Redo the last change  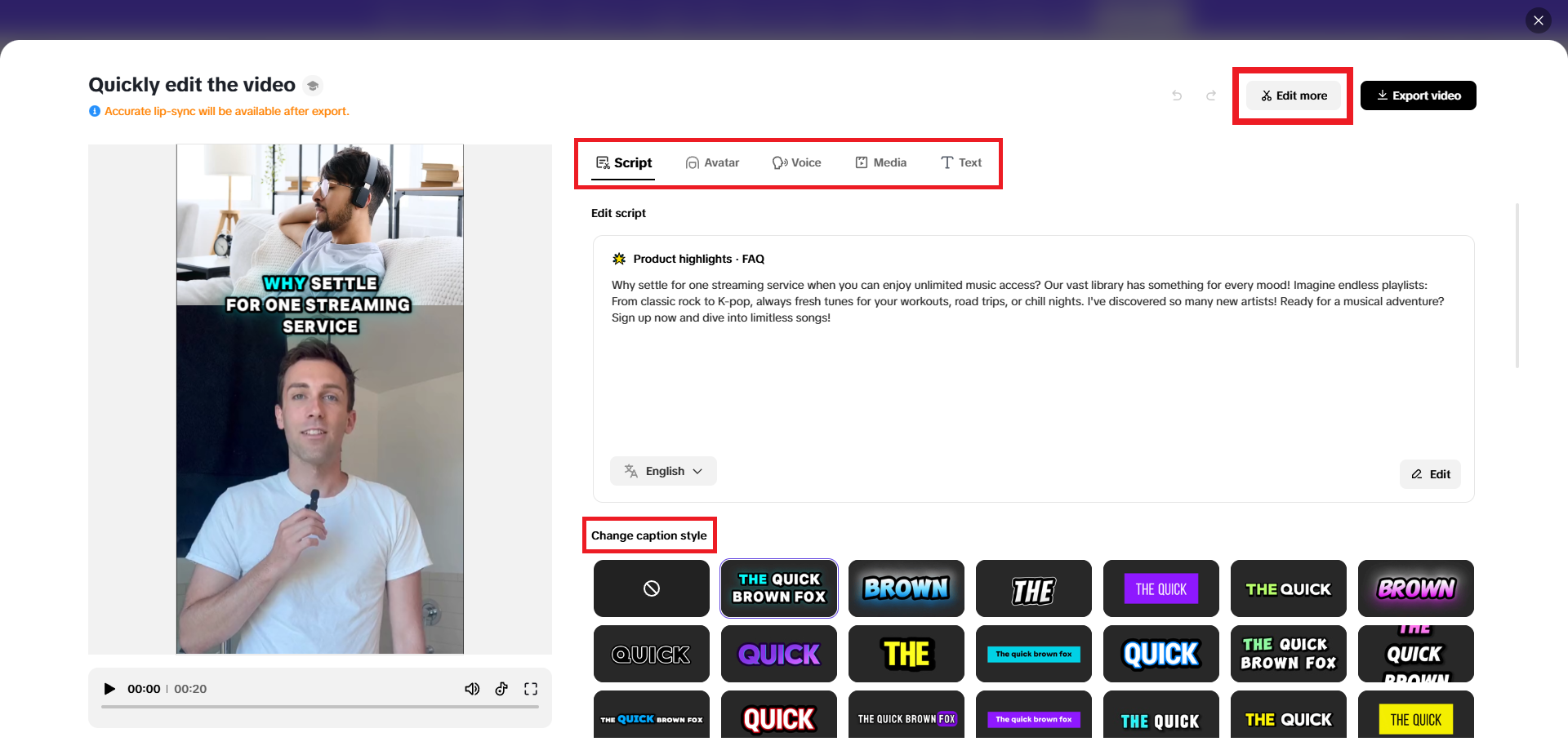click(1211, 95)
